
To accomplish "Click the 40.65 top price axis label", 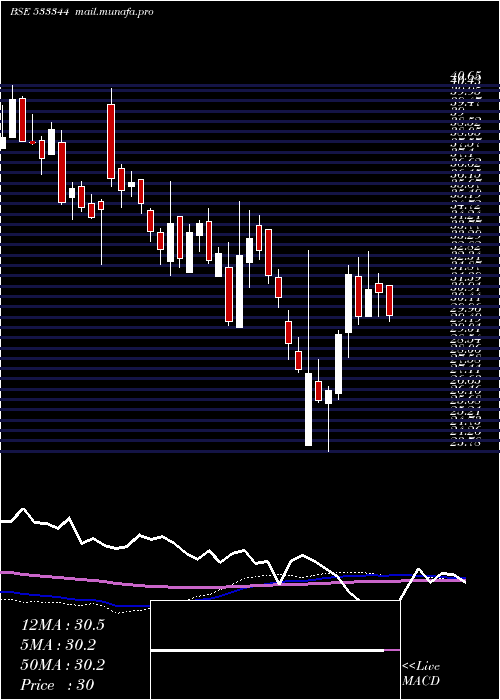I will coord(465,78).
